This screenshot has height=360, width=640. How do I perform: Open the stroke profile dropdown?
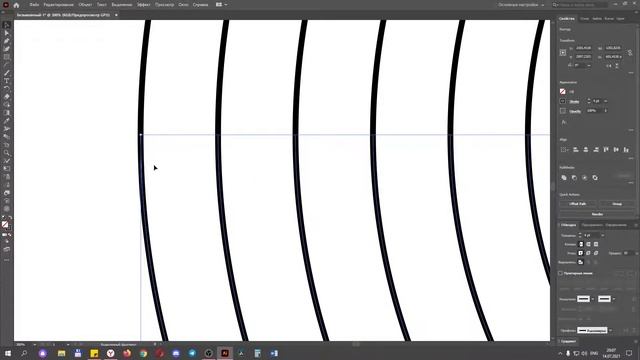(x=610, y=330)
